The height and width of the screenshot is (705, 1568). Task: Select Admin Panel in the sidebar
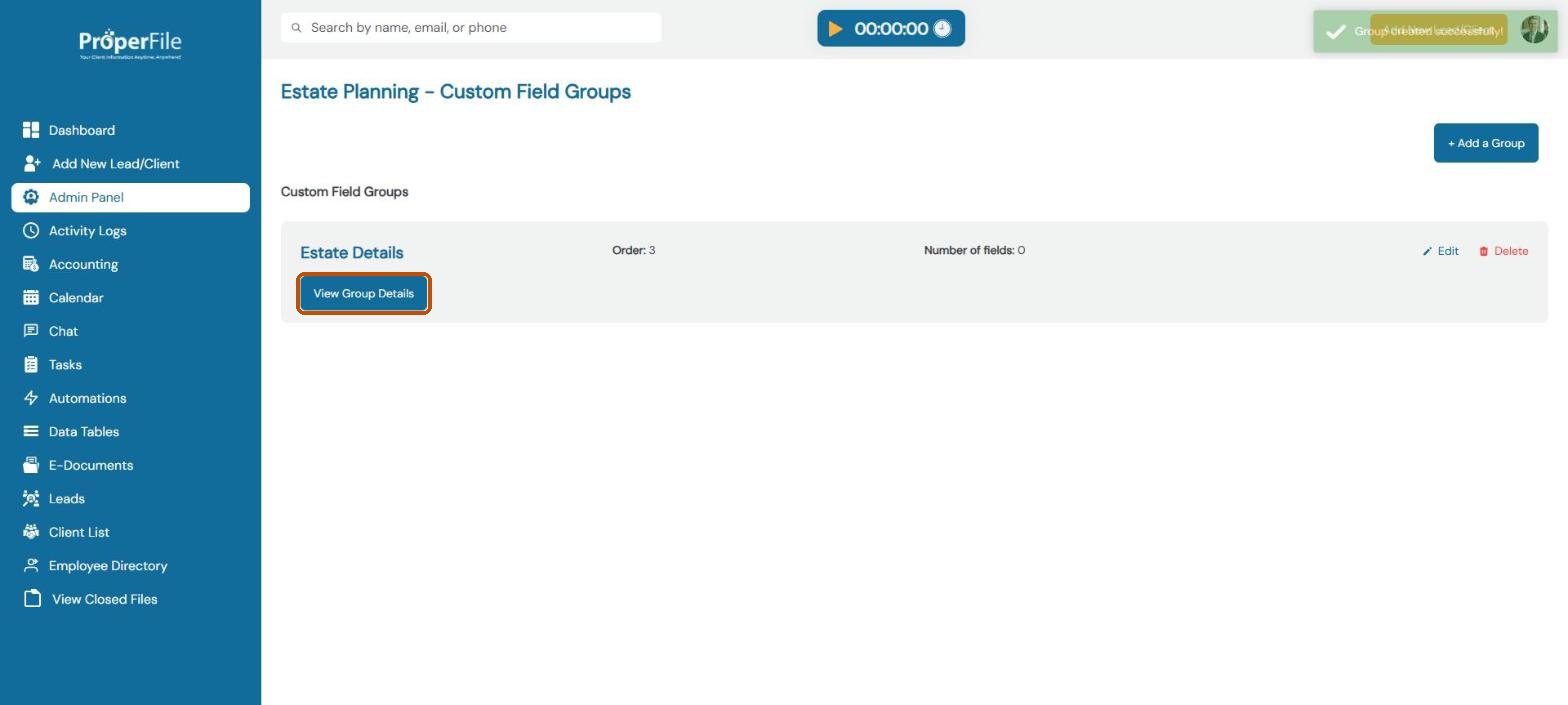pyautogui.click(x=130, y=197)
